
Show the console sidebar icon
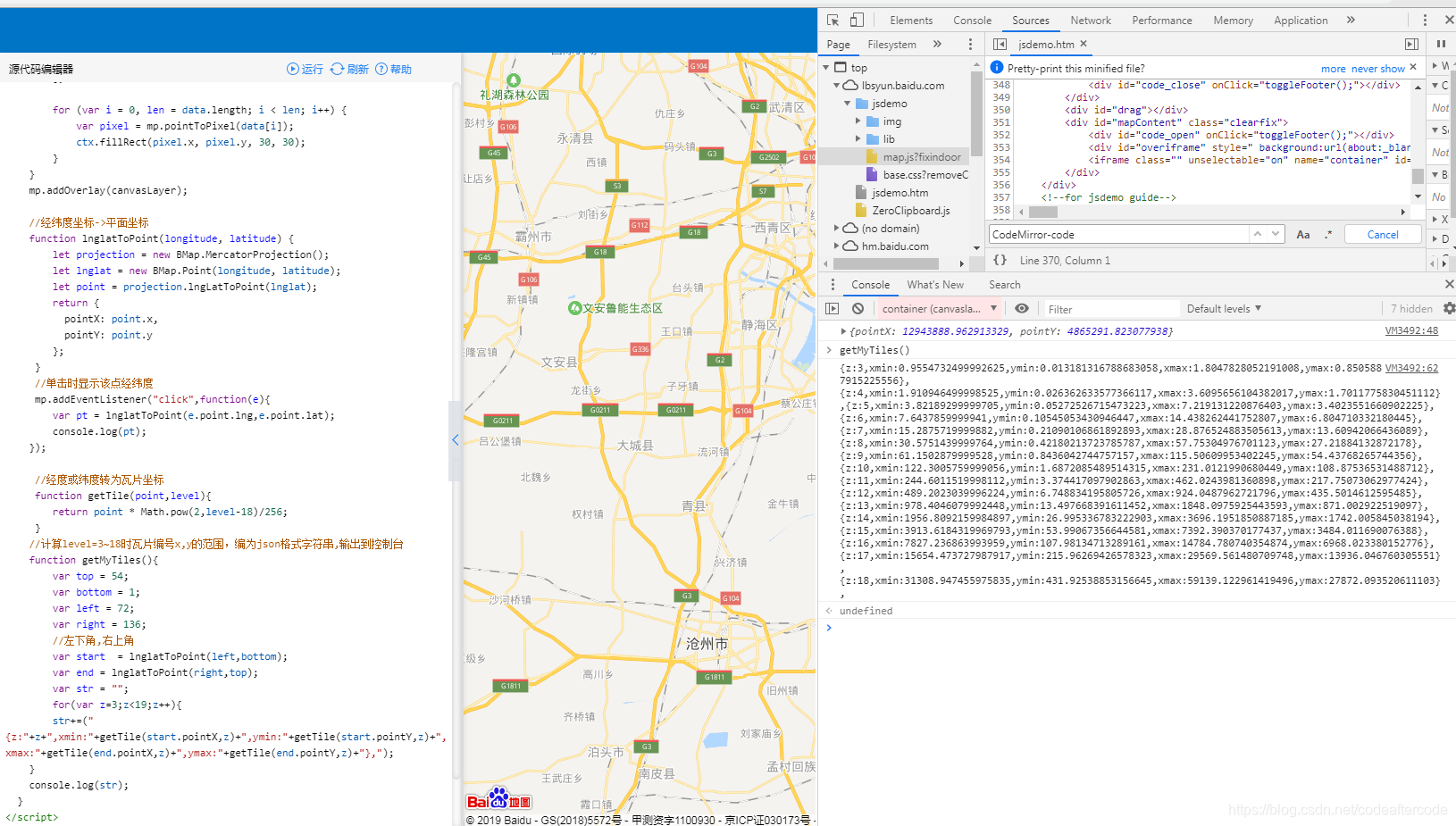pyautogui.click(x=833, y=308)
